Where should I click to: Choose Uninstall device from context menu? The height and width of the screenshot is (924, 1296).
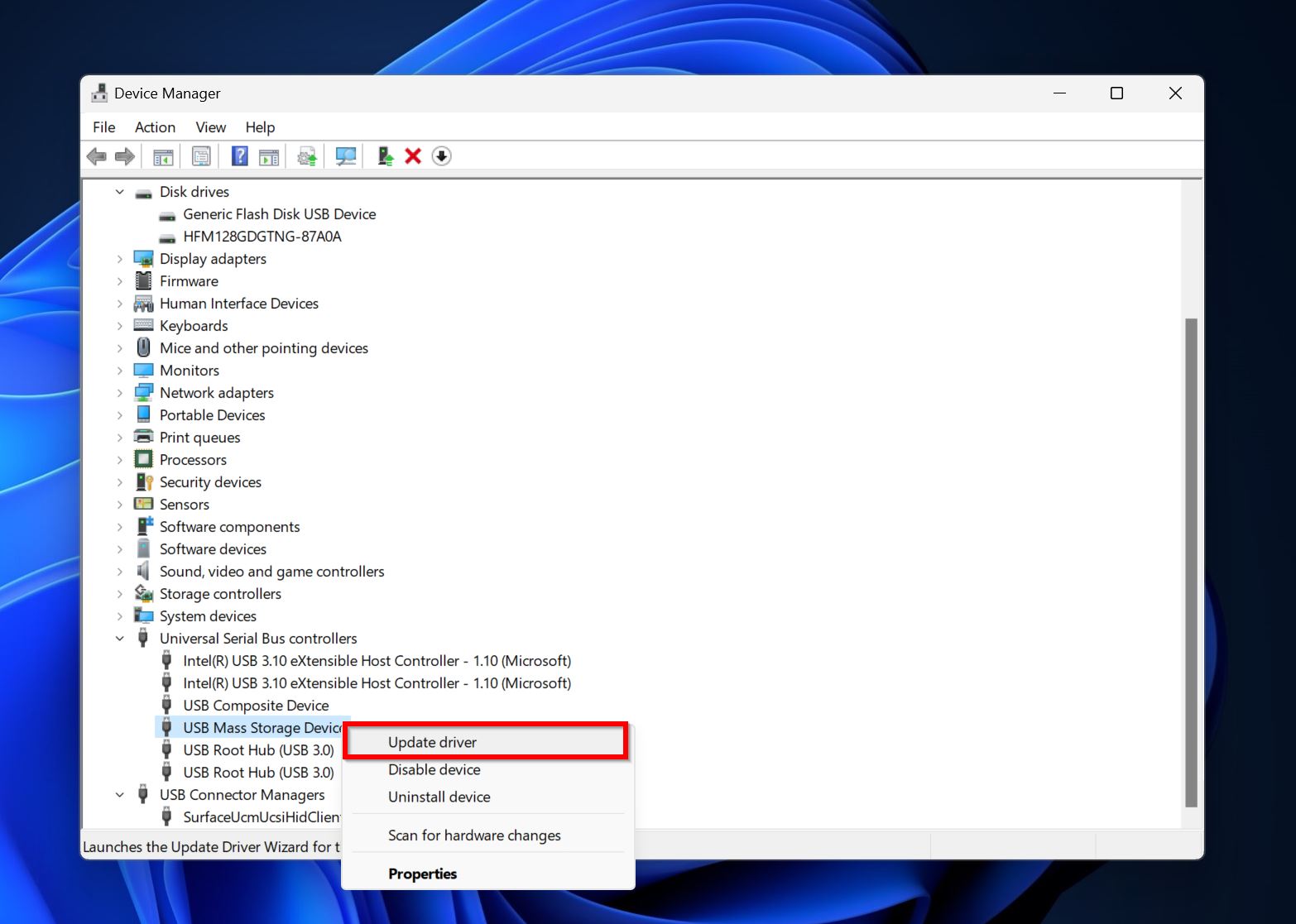[488, 797]
